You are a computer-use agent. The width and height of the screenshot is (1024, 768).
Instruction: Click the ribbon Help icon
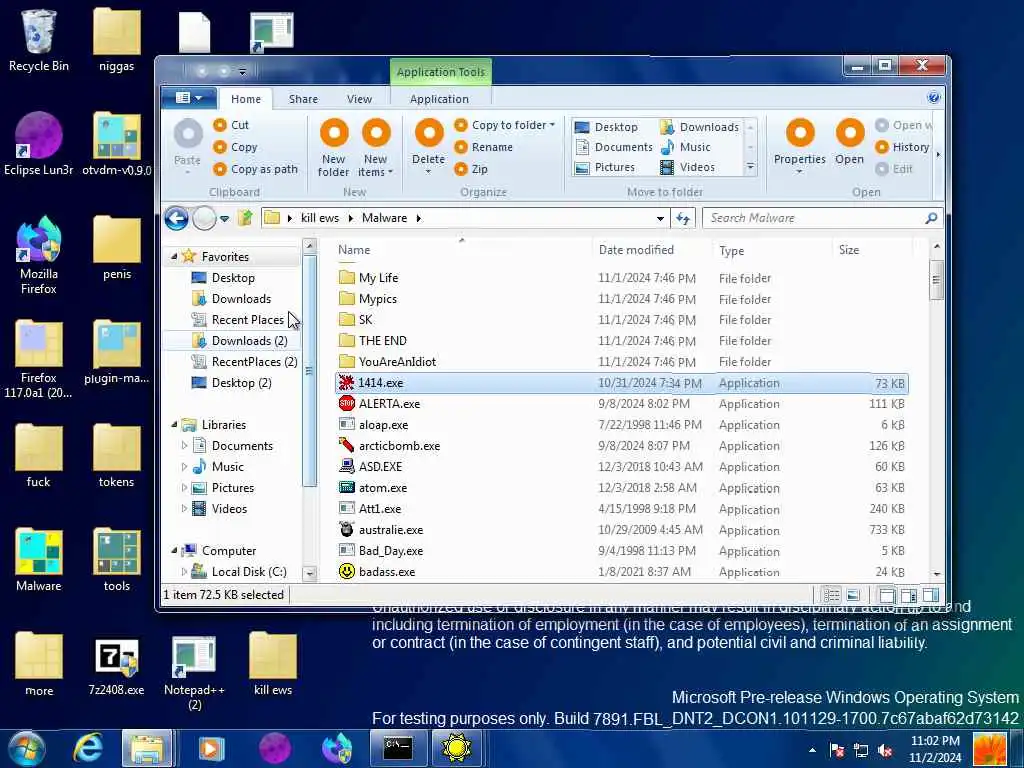[933, 98]
